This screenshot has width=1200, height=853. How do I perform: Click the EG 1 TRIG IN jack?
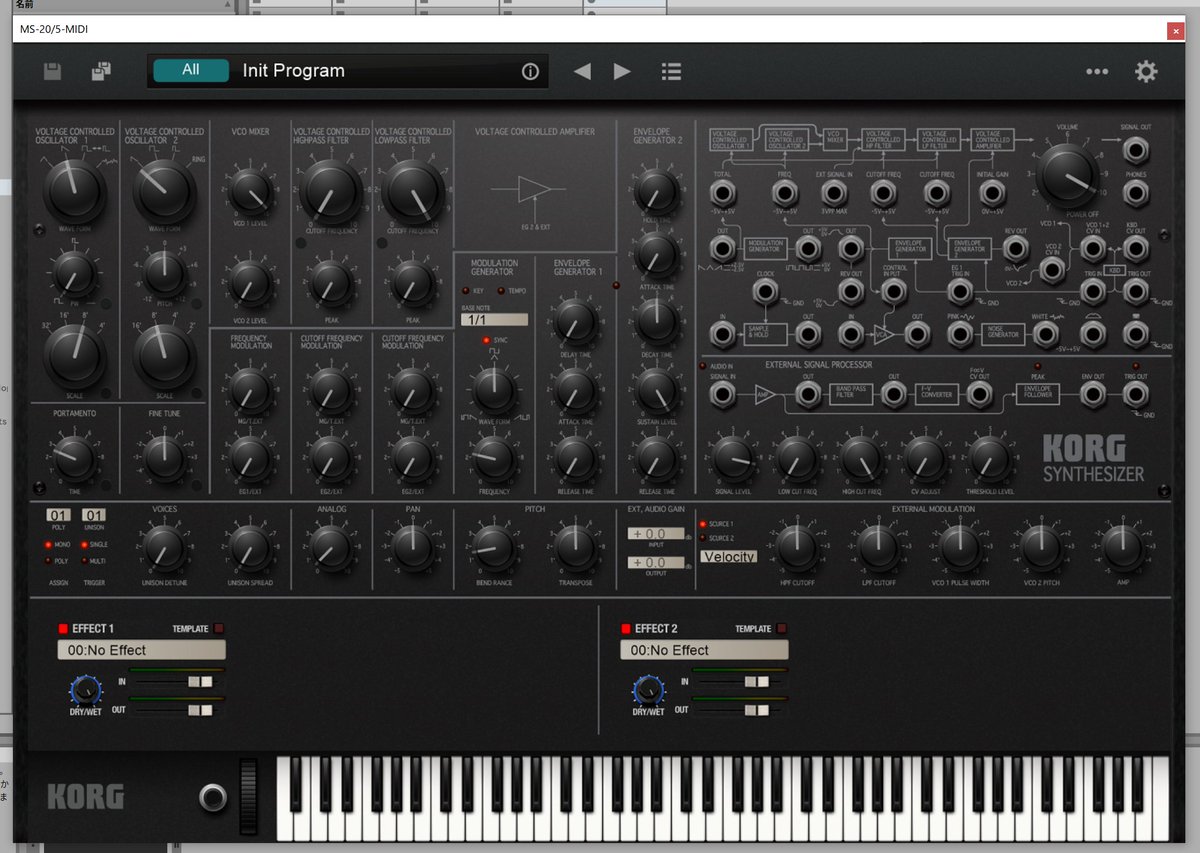[x=959, y=291]
